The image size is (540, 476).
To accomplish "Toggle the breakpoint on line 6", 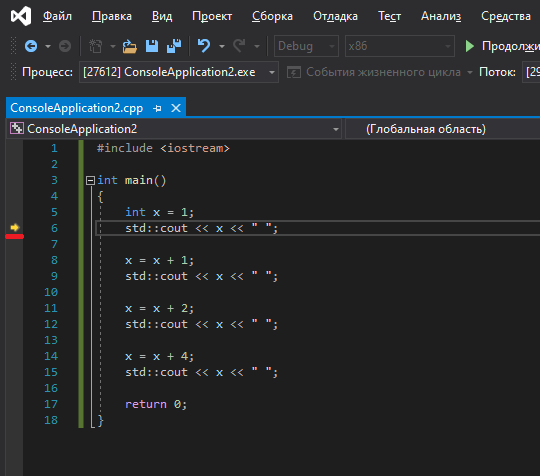I will (x=14, y=228).
